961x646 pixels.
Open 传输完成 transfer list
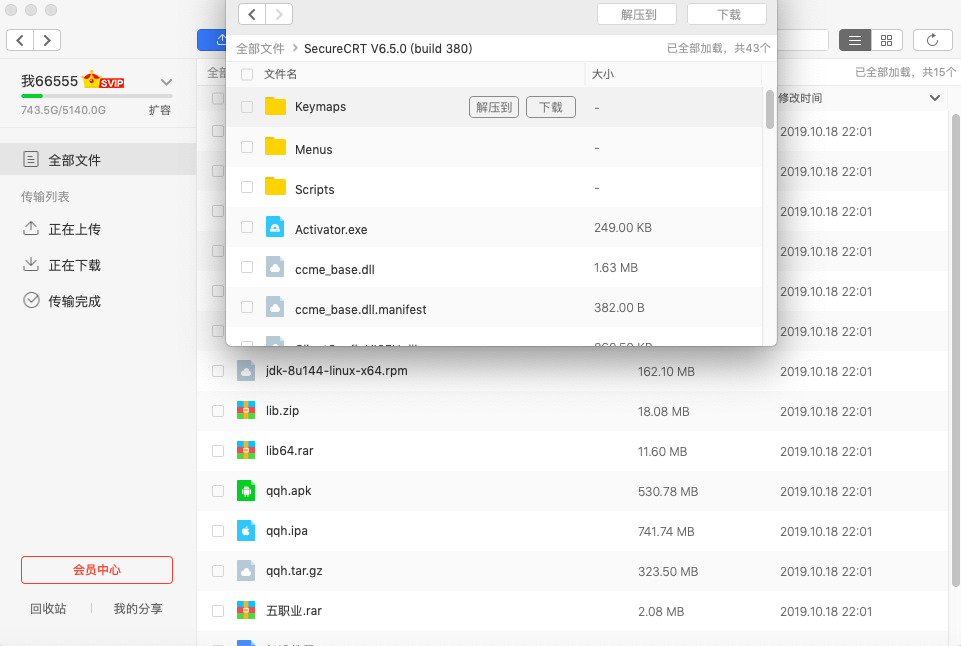click(x=61, y=301)
